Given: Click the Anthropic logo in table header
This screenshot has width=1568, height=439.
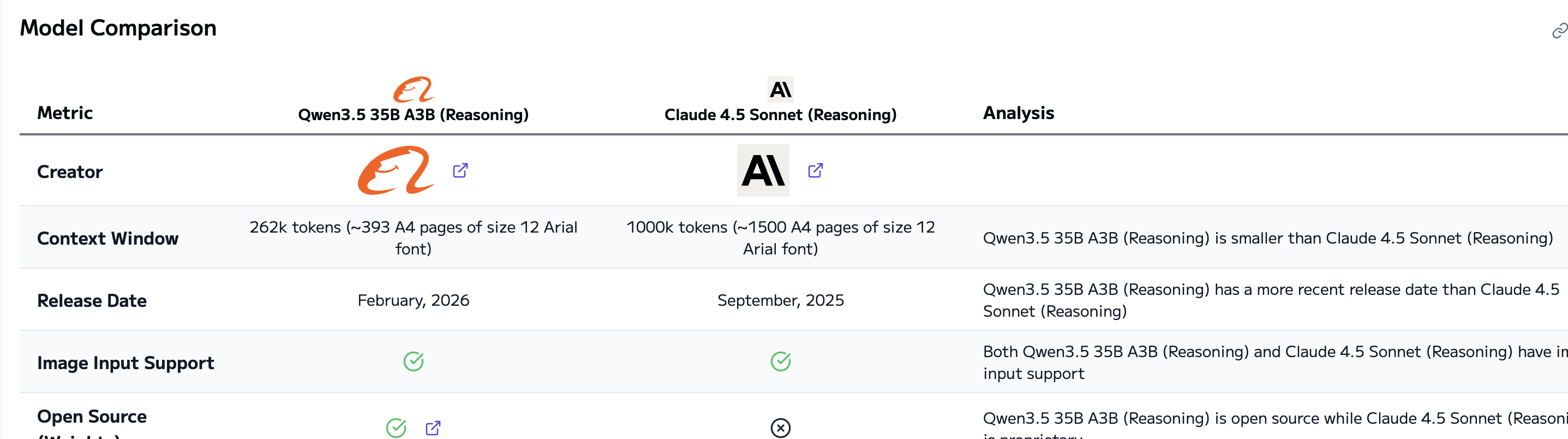Looking at the screenshot, I should (x=780, y=90).
